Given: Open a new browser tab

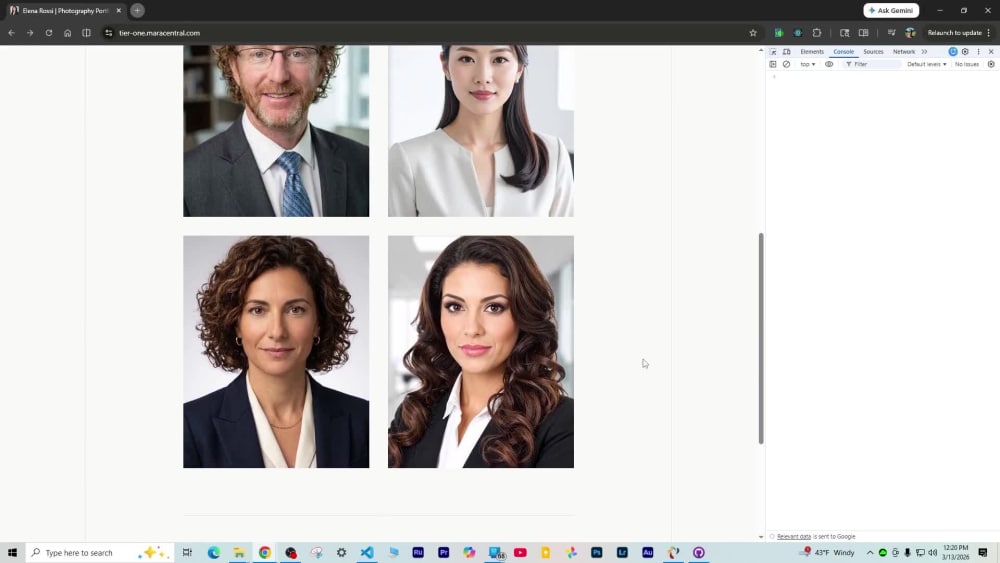Looking at the screenshot, I should (x=137, y=10).
